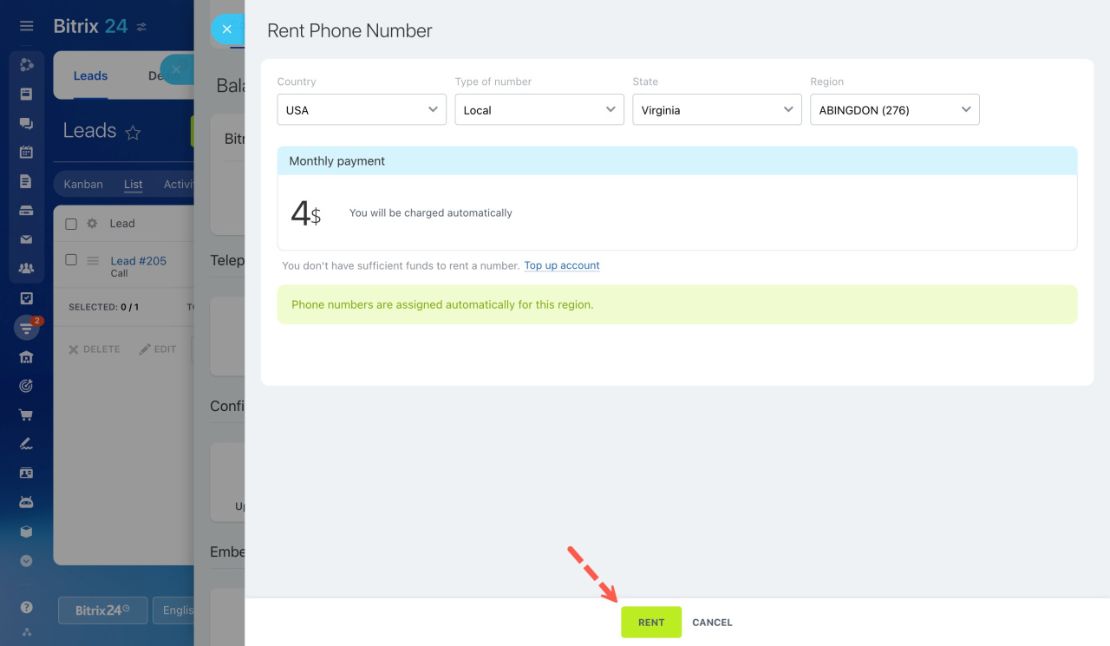Click the DELETE action under the list
The height and width of the screenshot is (646, 1110).
pyautogui.click(x=94, y=349)
